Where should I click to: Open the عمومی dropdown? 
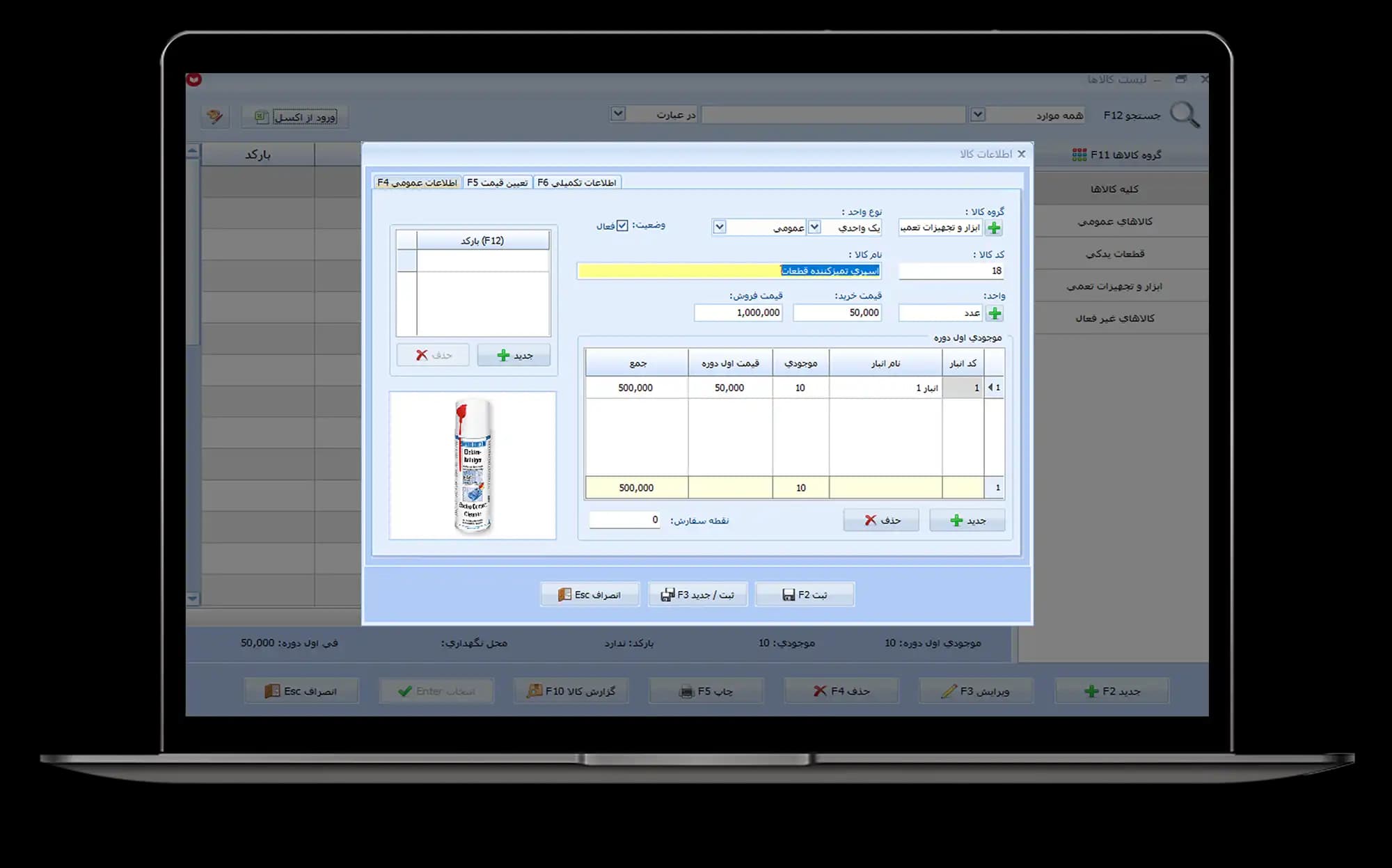(x=720, y=227)
